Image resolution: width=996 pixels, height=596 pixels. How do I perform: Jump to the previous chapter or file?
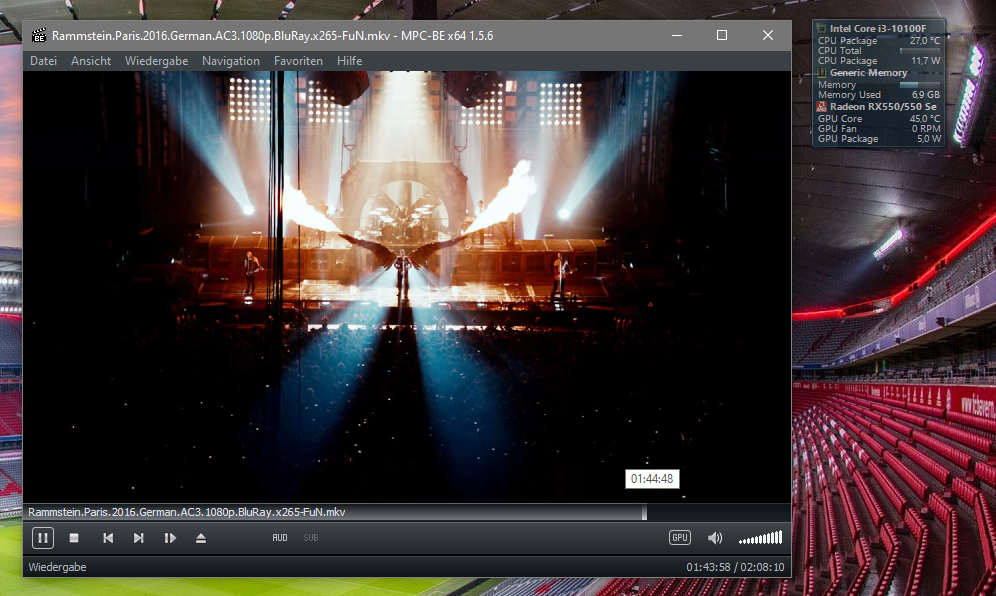(x=108, y=538)
